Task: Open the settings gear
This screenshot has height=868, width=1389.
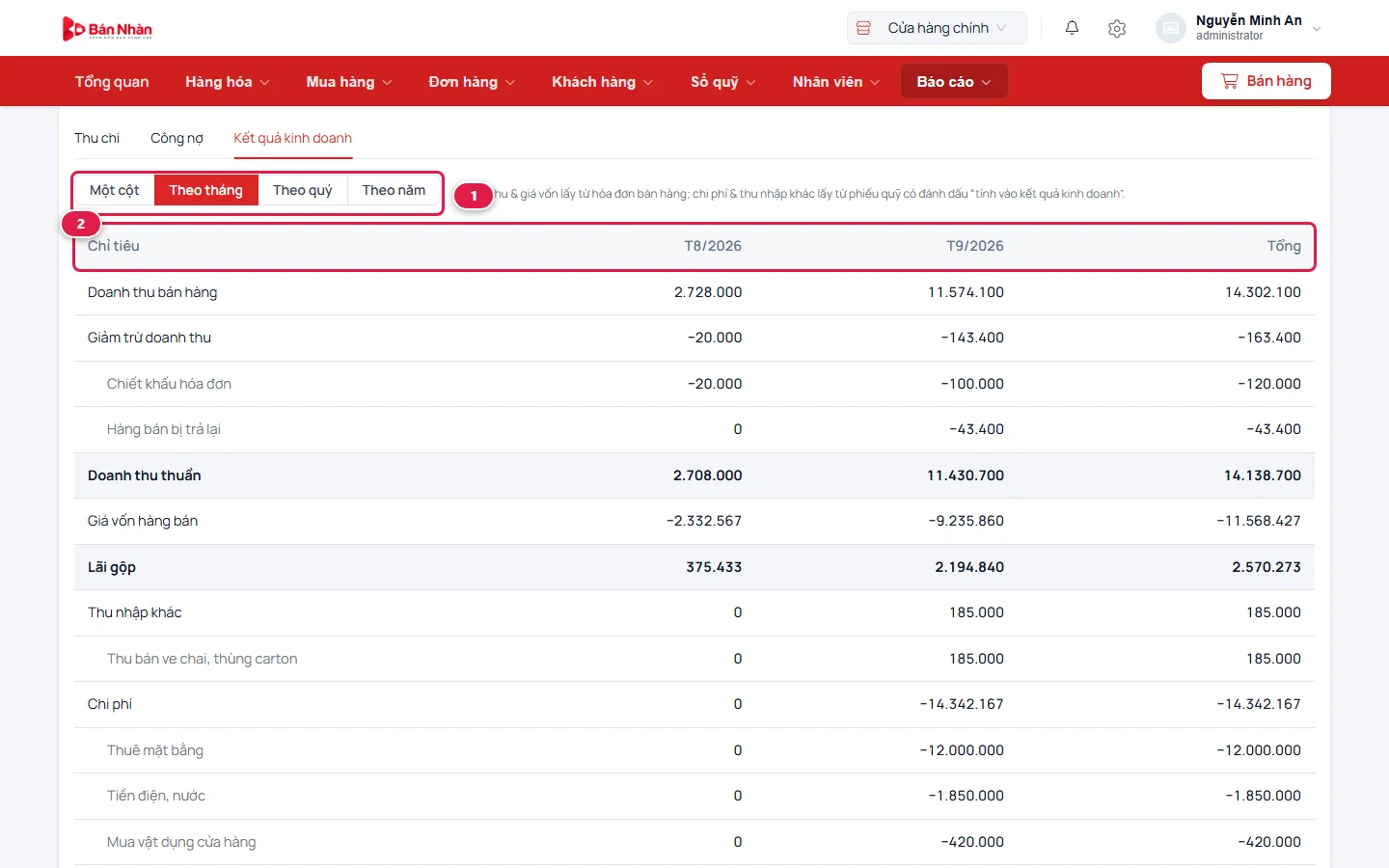Action: (x=1117, y=28)
